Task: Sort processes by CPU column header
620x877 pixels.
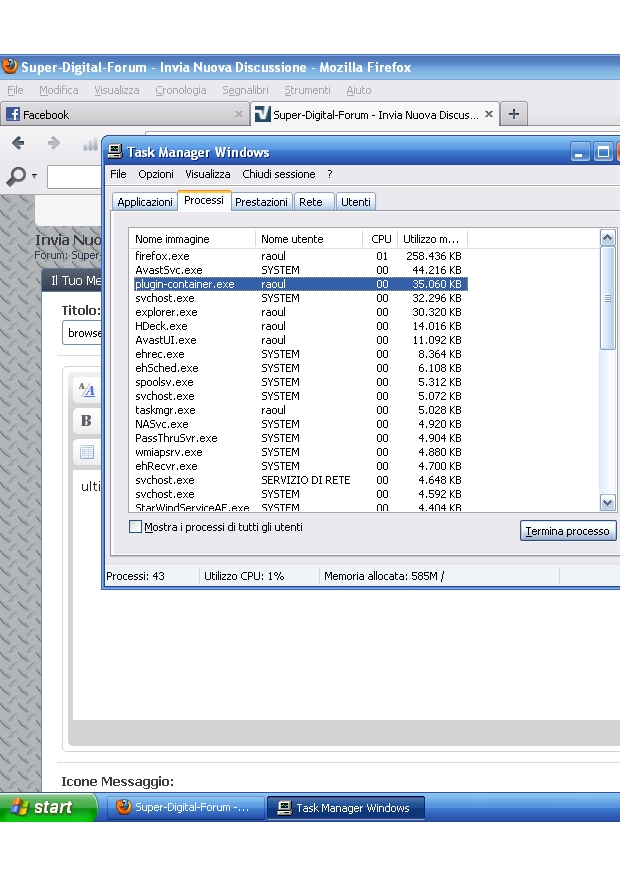Action: pos(381,240)
